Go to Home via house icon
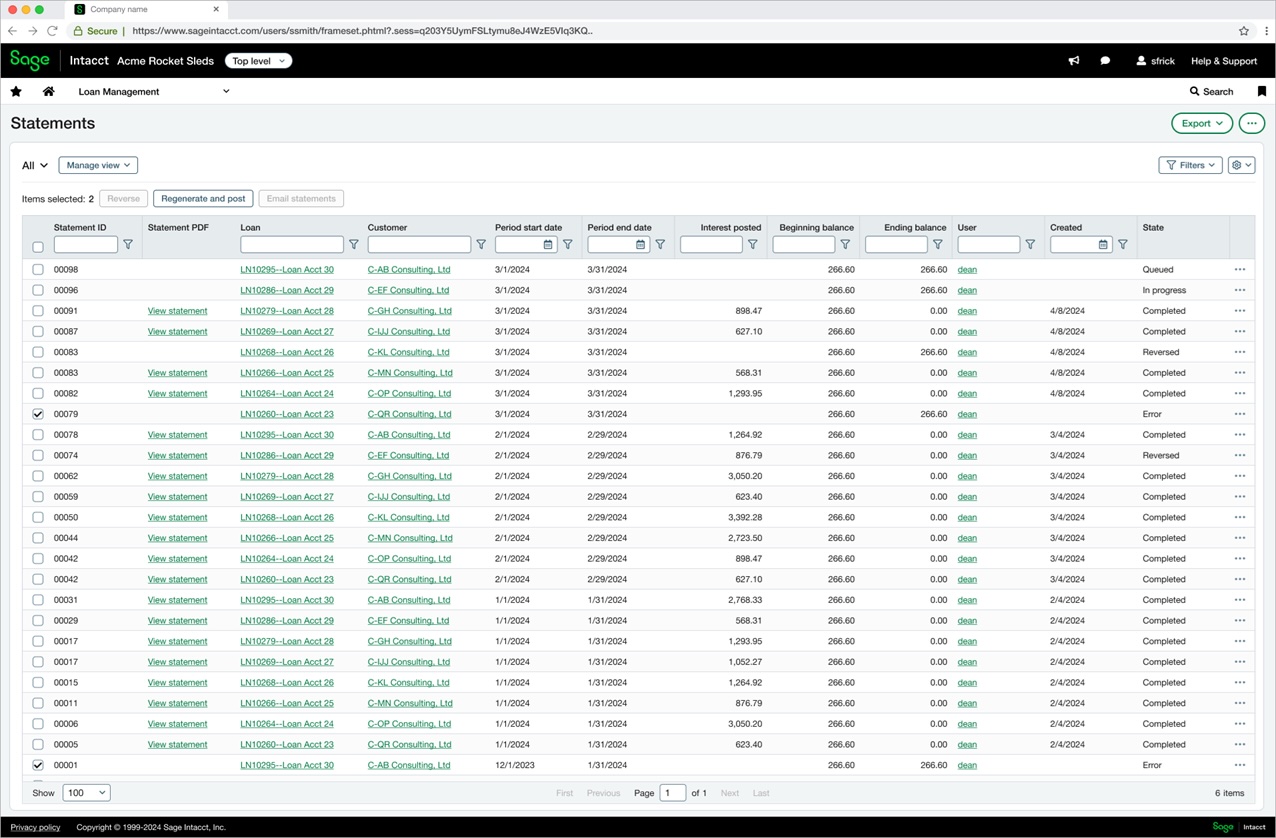 (48, 91)
